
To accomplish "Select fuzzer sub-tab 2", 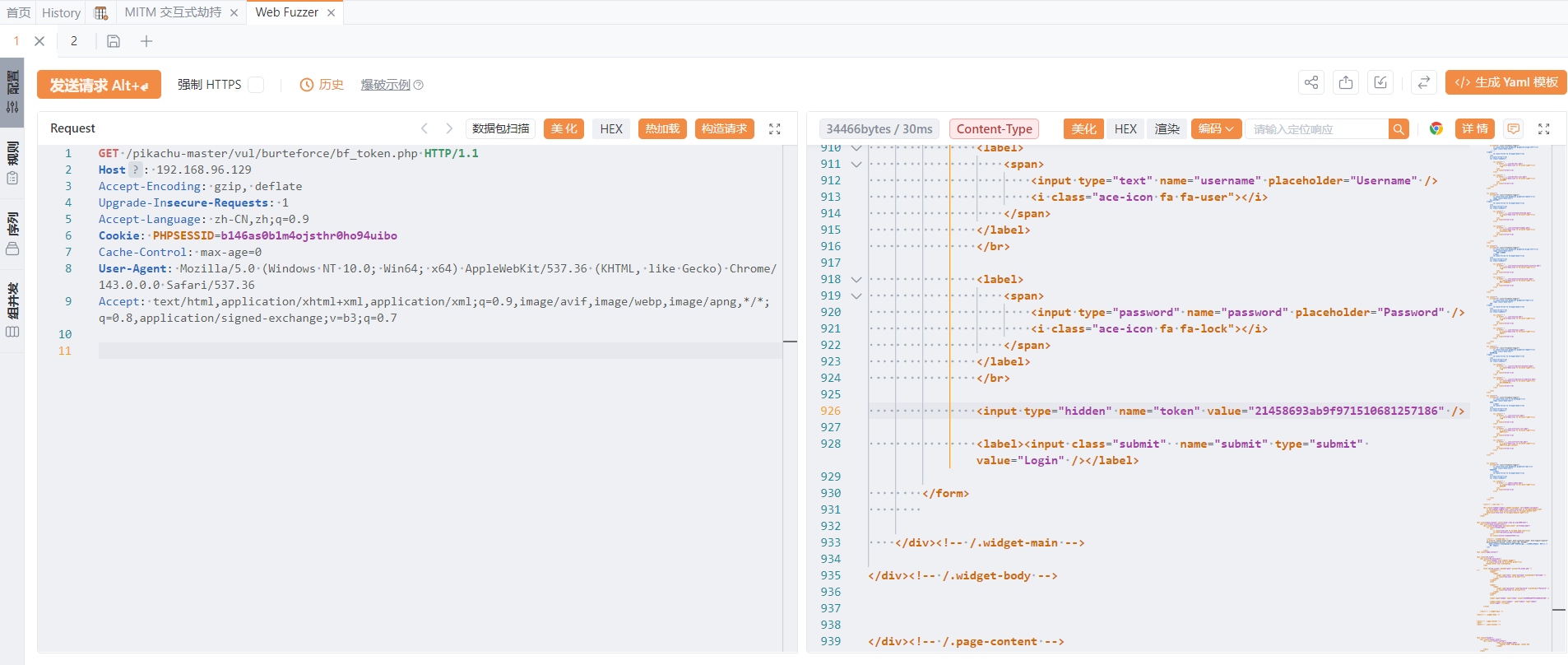I will click(x=74, y=41).
